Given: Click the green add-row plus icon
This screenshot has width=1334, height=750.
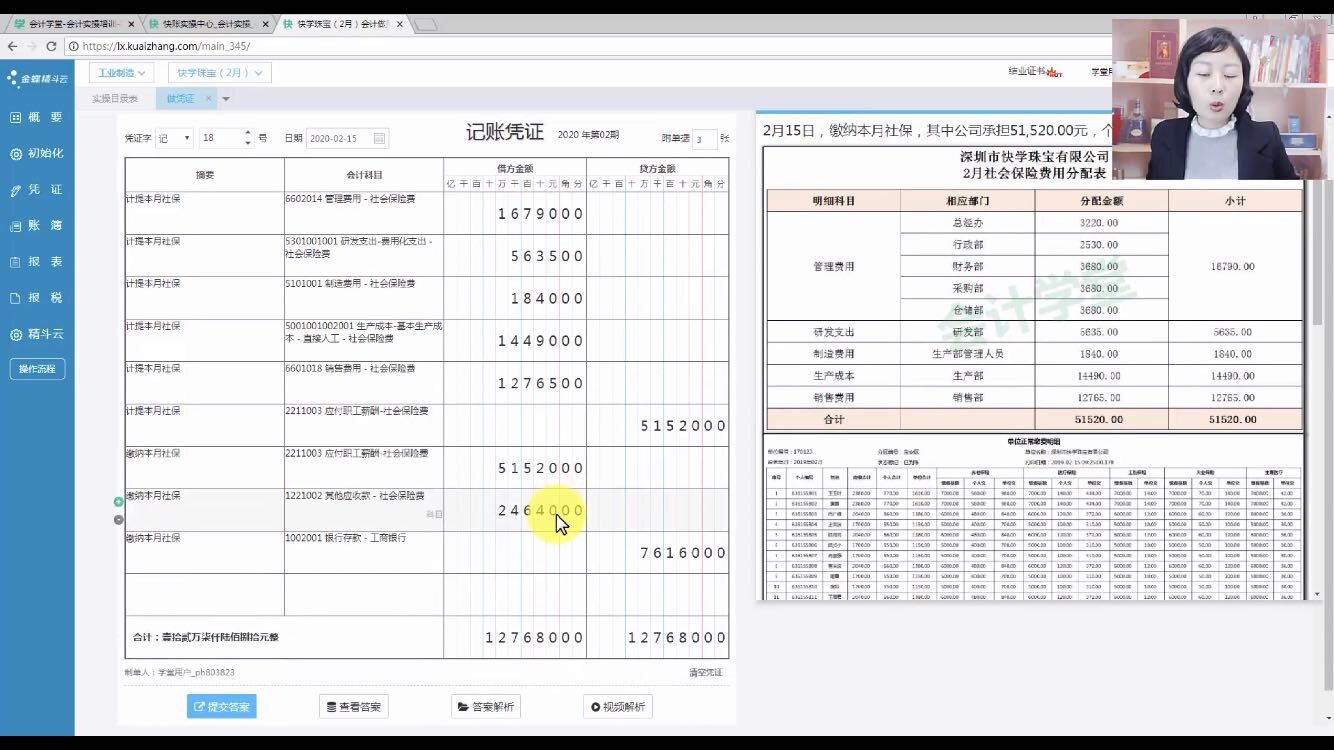Looking at the screenshot, I should (119, 501).
